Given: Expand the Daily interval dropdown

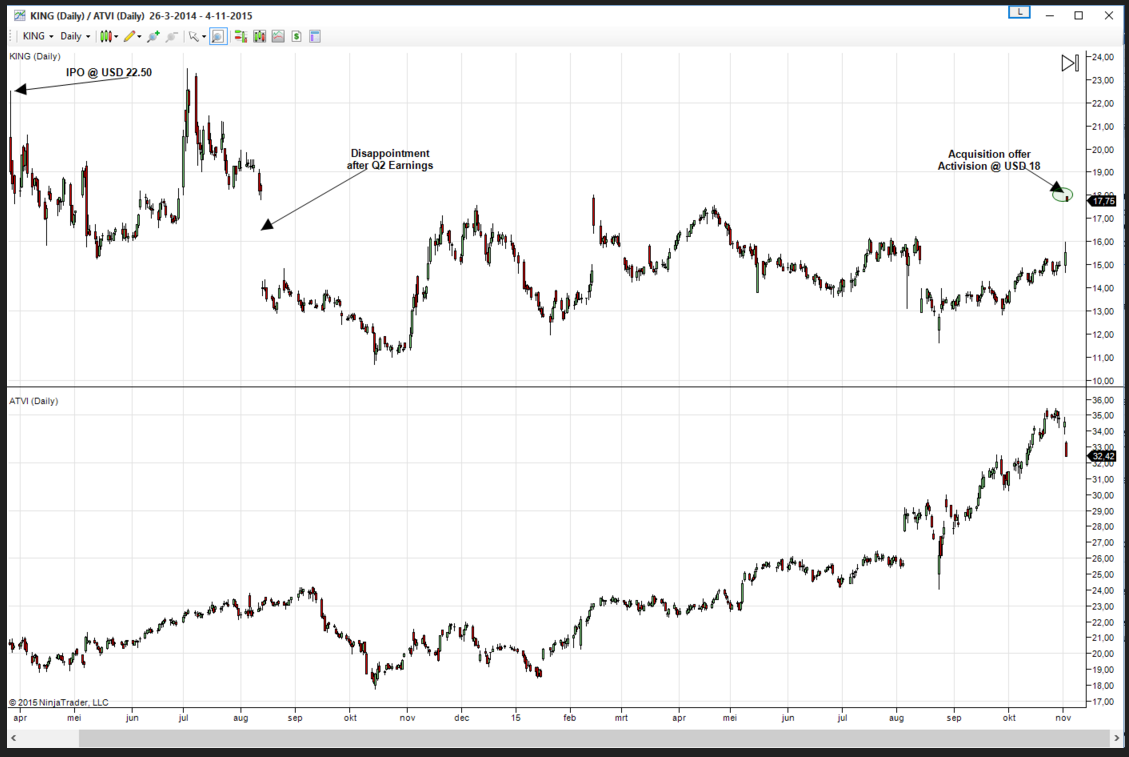Looking at the screenshot, I should pos(75,36).
